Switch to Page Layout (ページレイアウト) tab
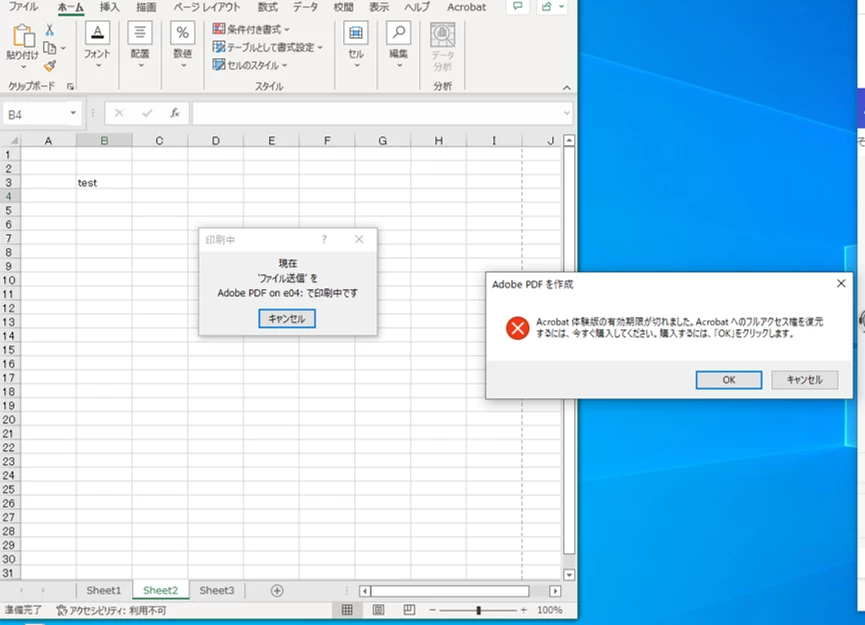The image size is (865, 625). point(207,7)
